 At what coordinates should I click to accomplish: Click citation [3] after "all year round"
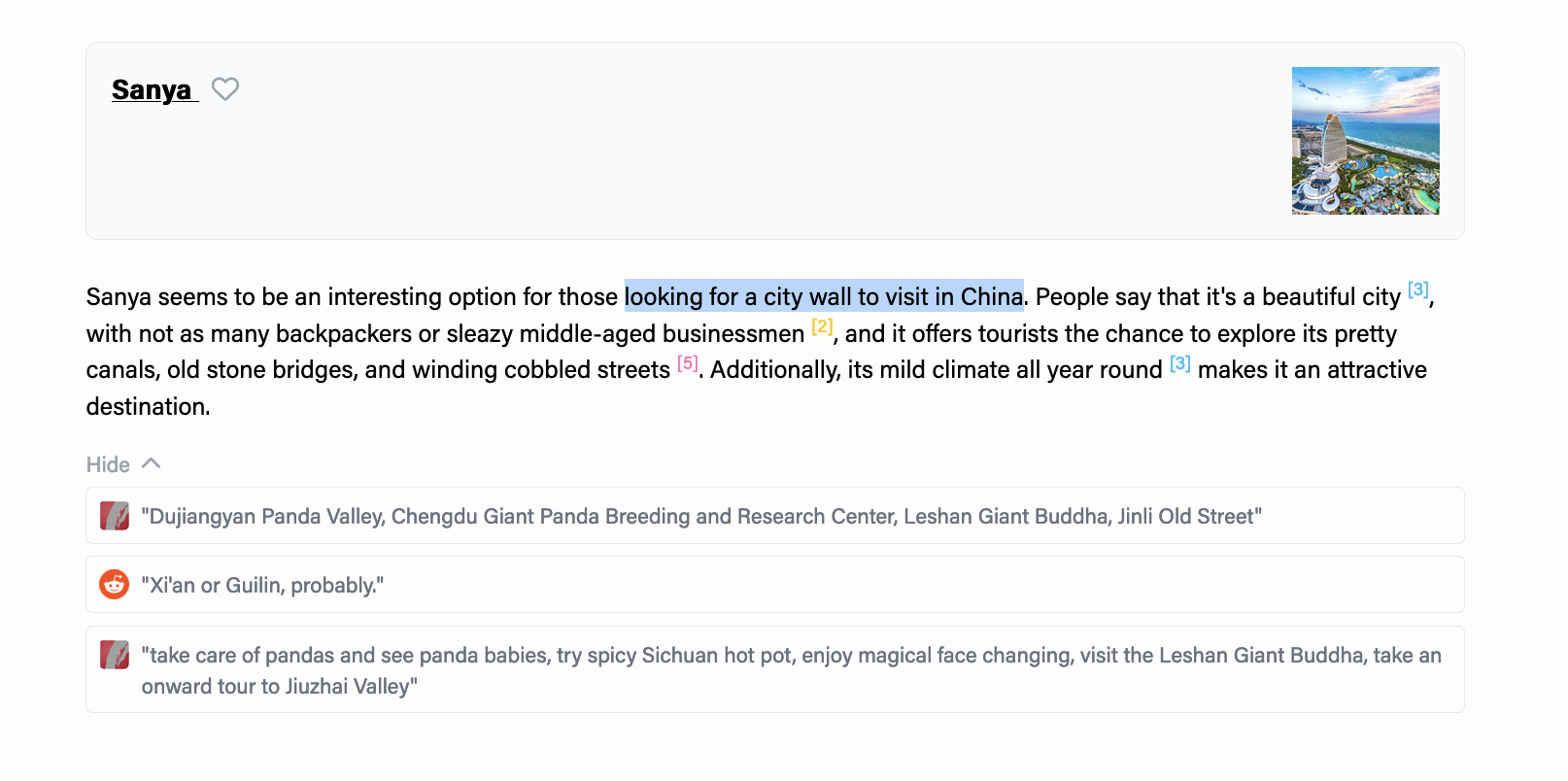click(1179, 363)
